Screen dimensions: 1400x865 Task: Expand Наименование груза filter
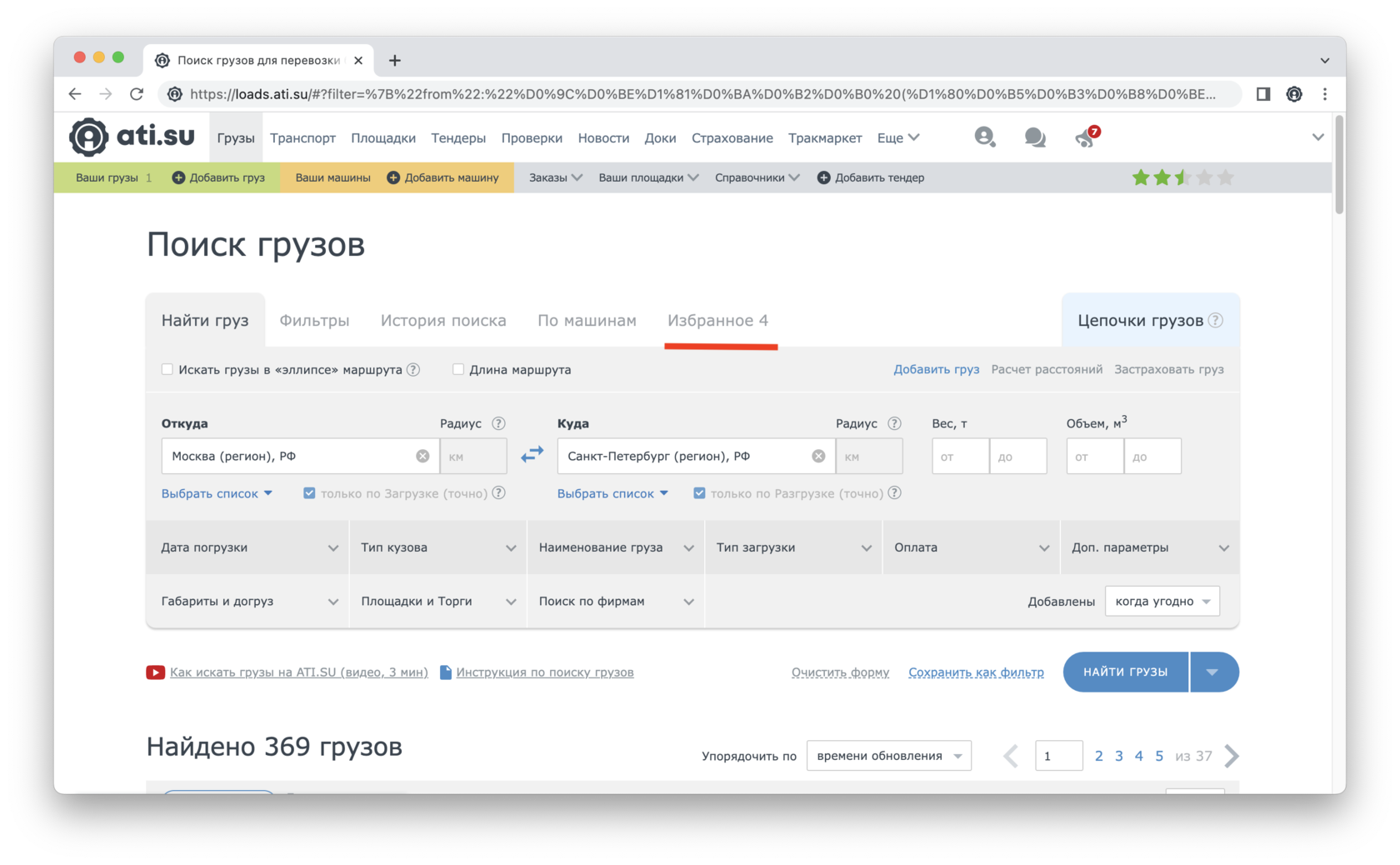[x=616, y=547]
